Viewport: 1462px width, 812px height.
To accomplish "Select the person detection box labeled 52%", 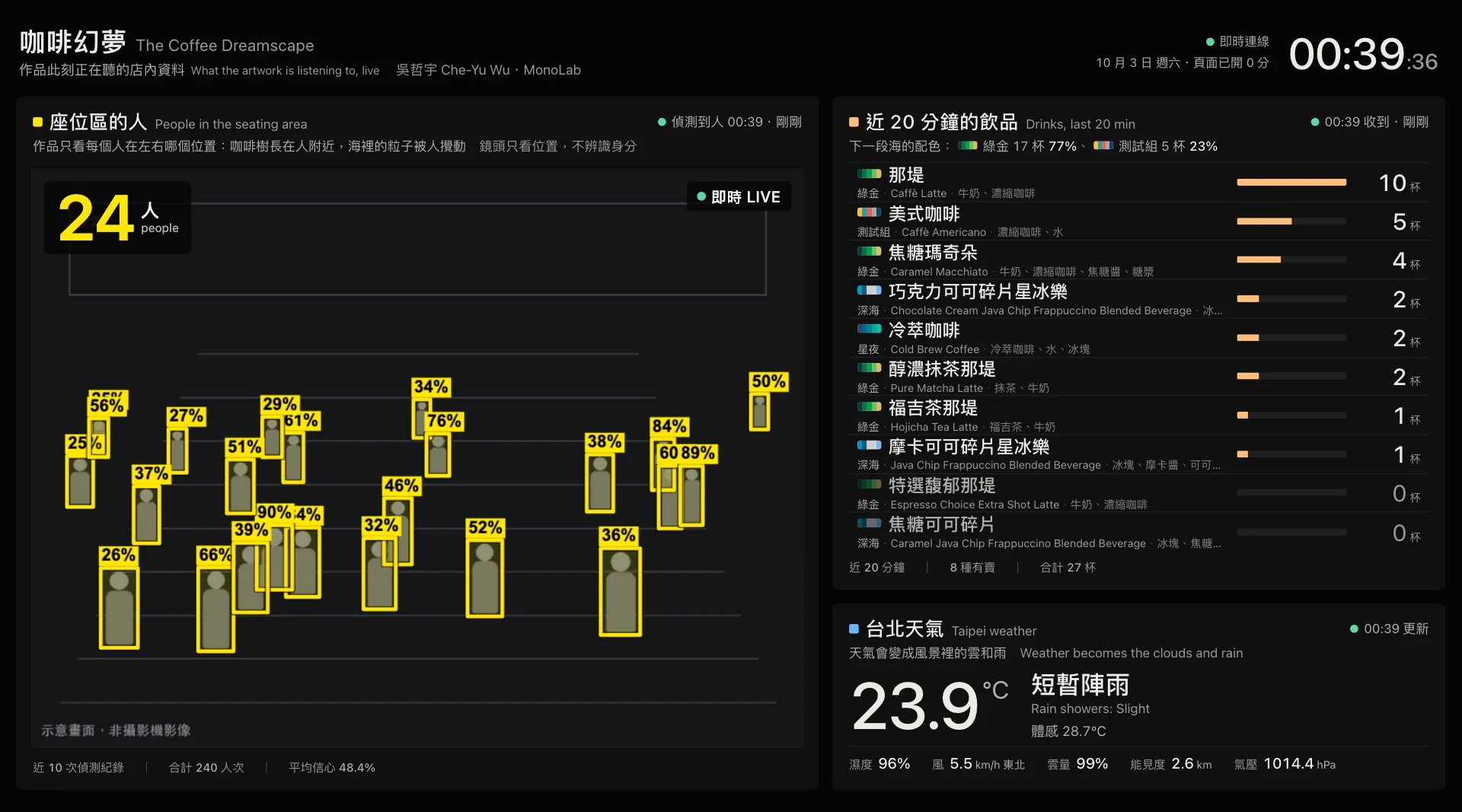I will 485,578.
